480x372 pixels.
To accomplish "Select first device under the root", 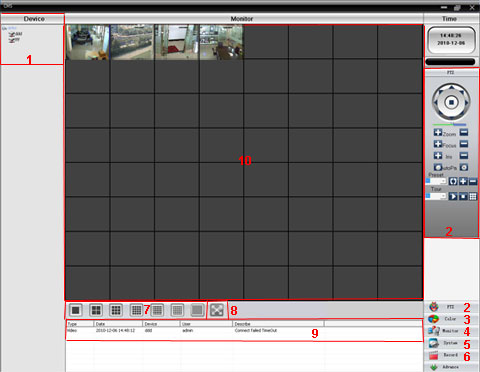I will [15, 34].
